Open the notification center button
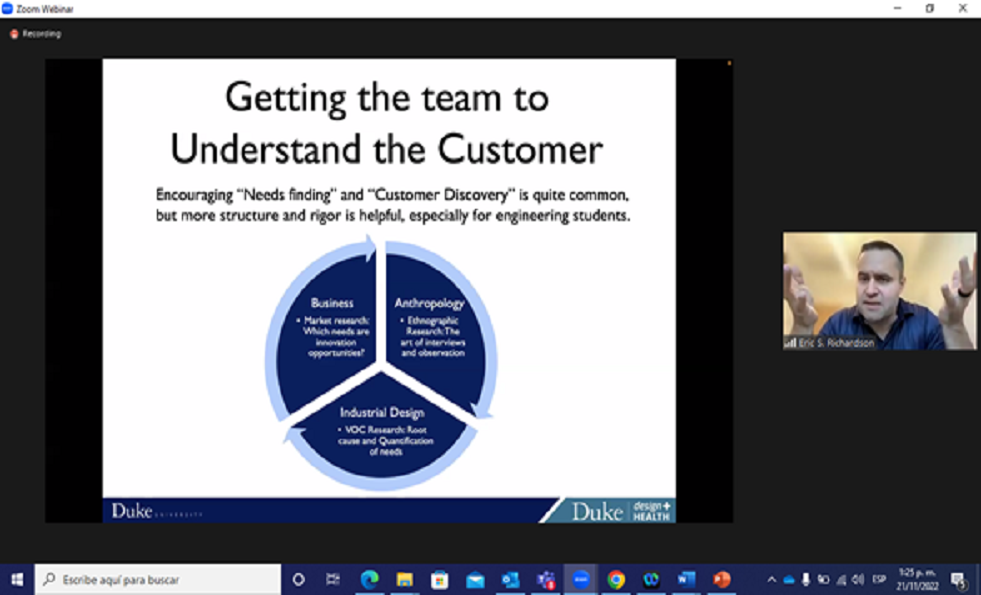The height and width of the screenshot is (595, 981). tap(958, 579)
